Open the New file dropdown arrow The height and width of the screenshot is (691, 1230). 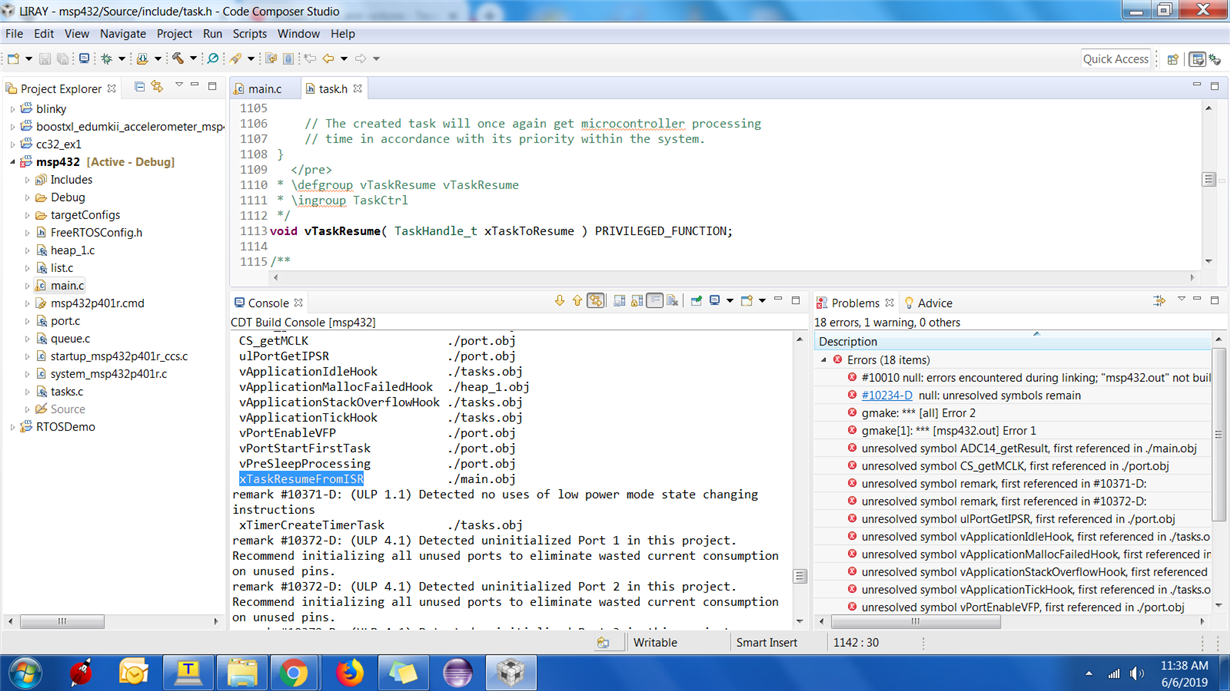[x=28, y=59]
